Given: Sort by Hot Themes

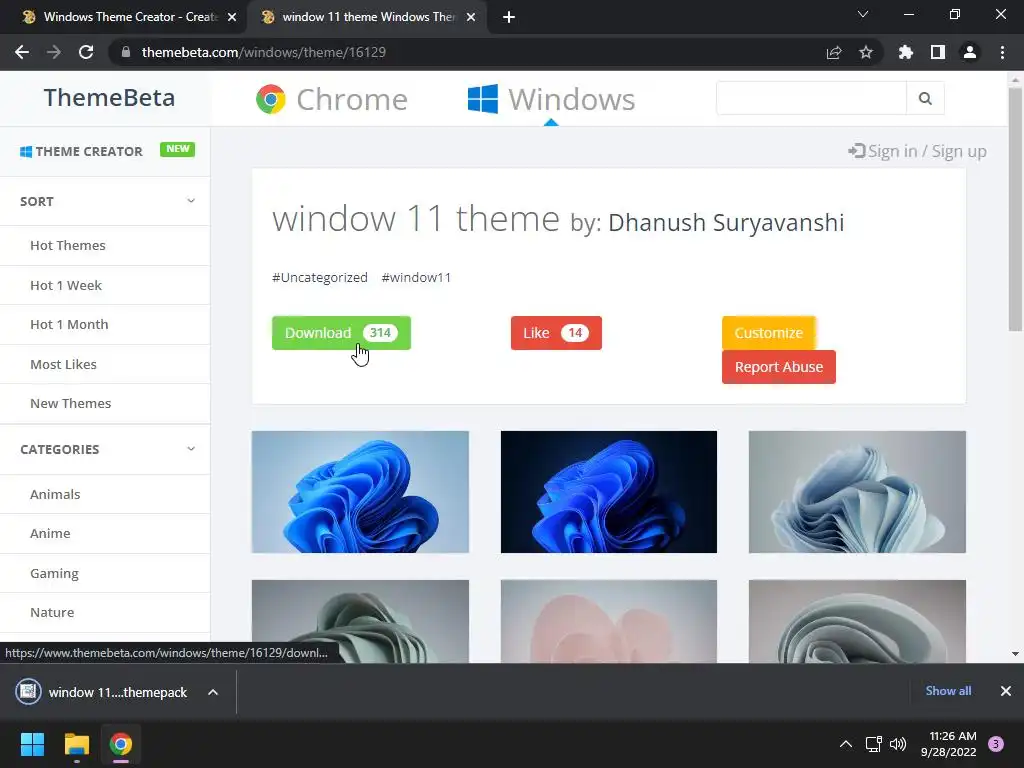Looking at the screenshot, I should 68,246.
